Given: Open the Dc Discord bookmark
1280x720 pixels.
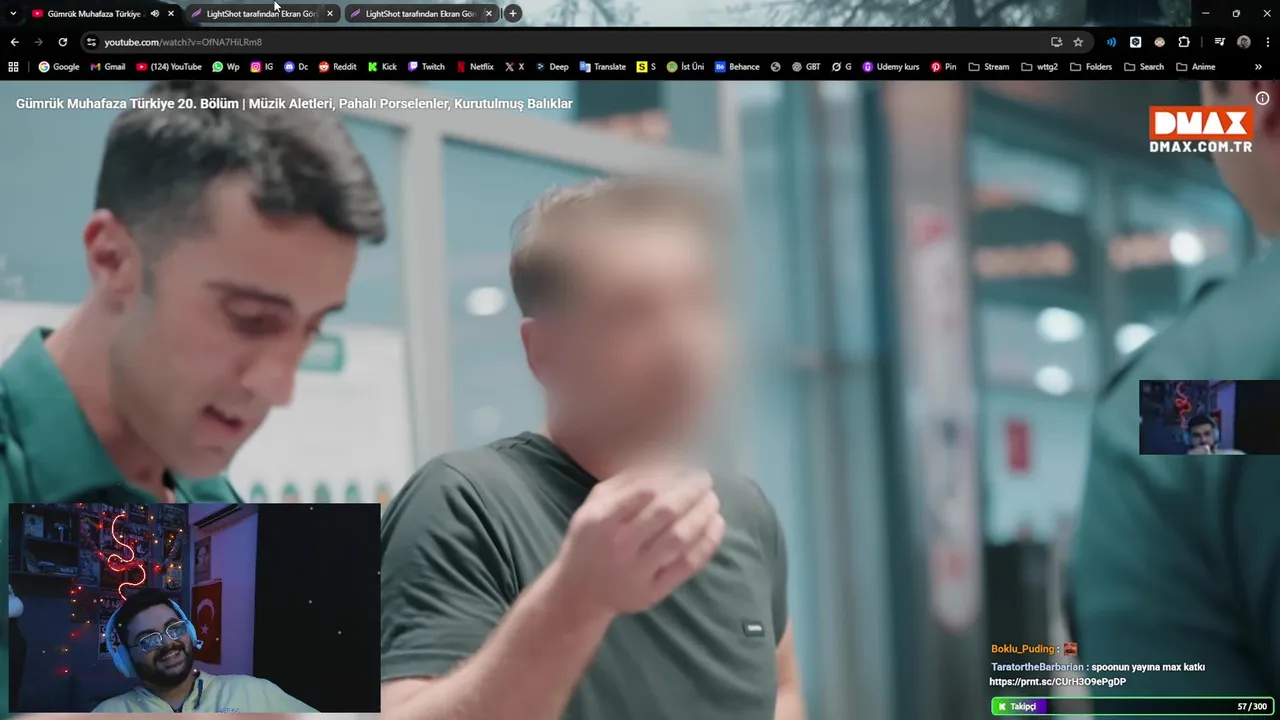Looking at the screenshot, I should click(296, 67).
